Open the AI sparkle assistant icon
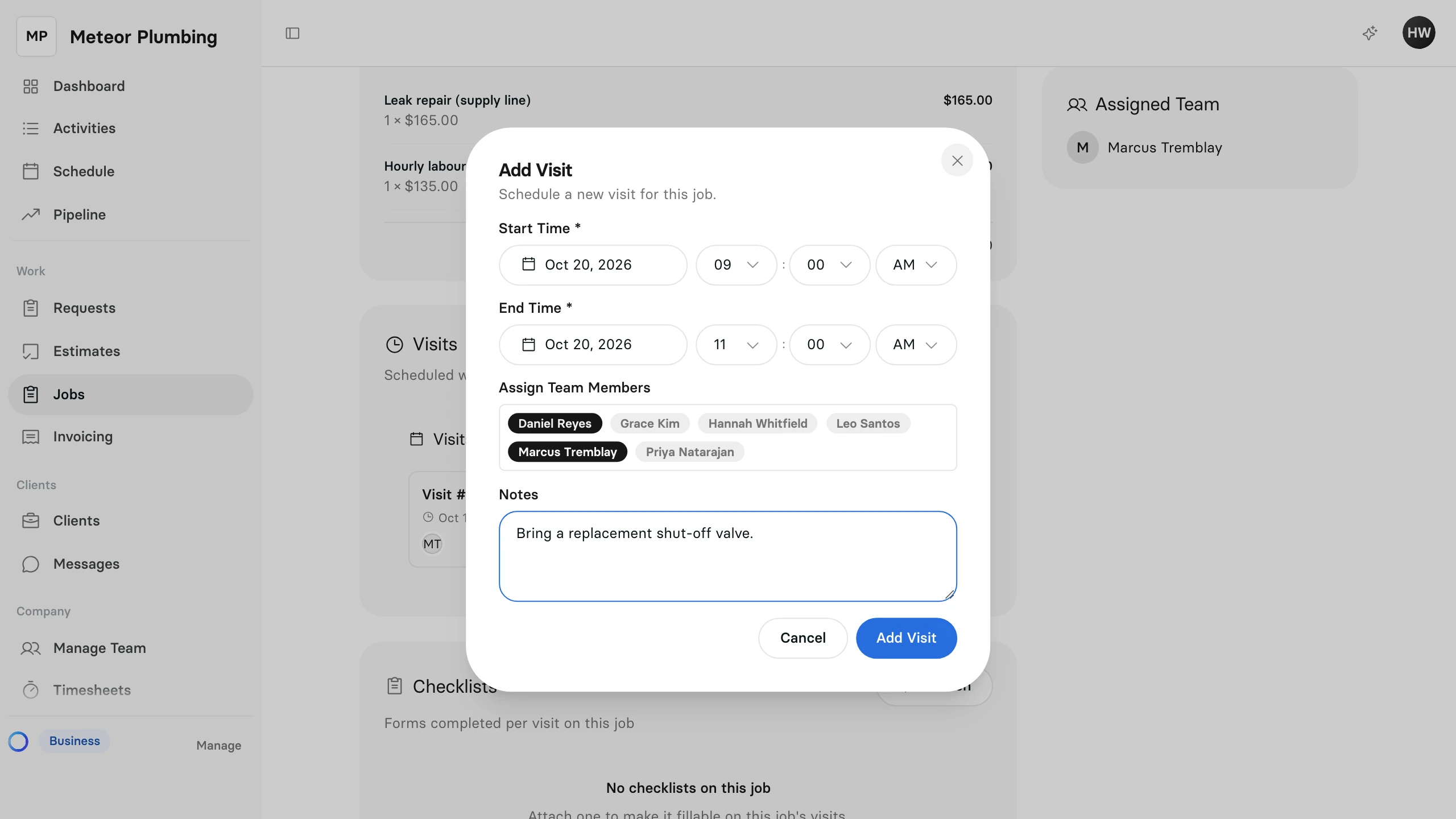Screen dimensions: 1456x819 (x=1370, y=33)
